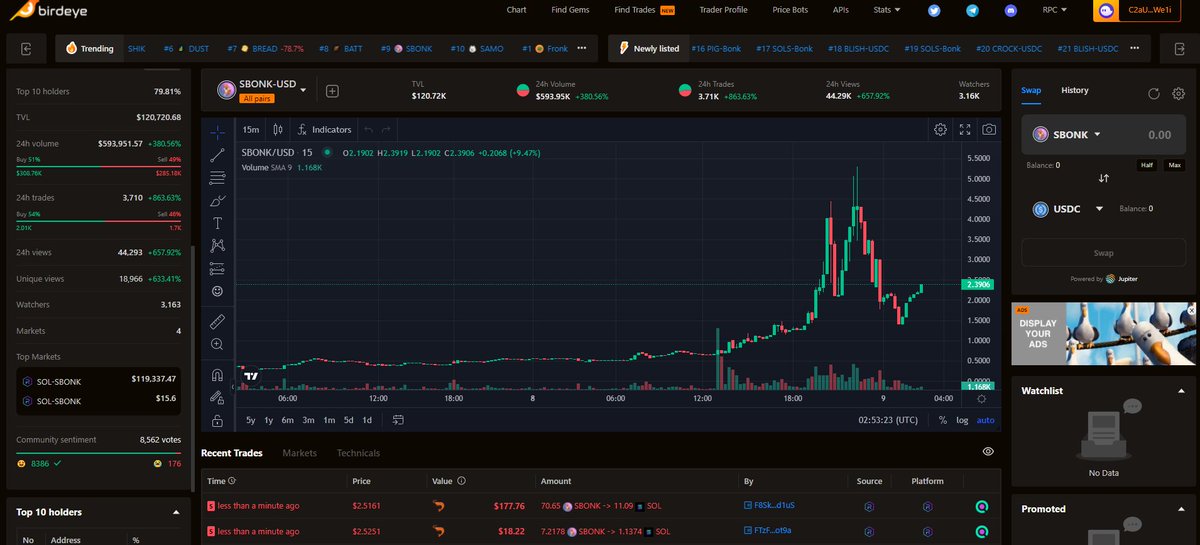Flip the swap direction arrows
Viewport: 1200px width, 545px height.
(1104, 178)
